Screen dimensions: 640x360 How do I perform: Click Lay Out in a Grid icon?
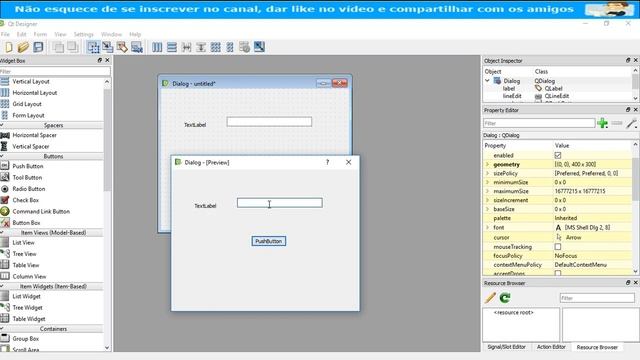216,47
